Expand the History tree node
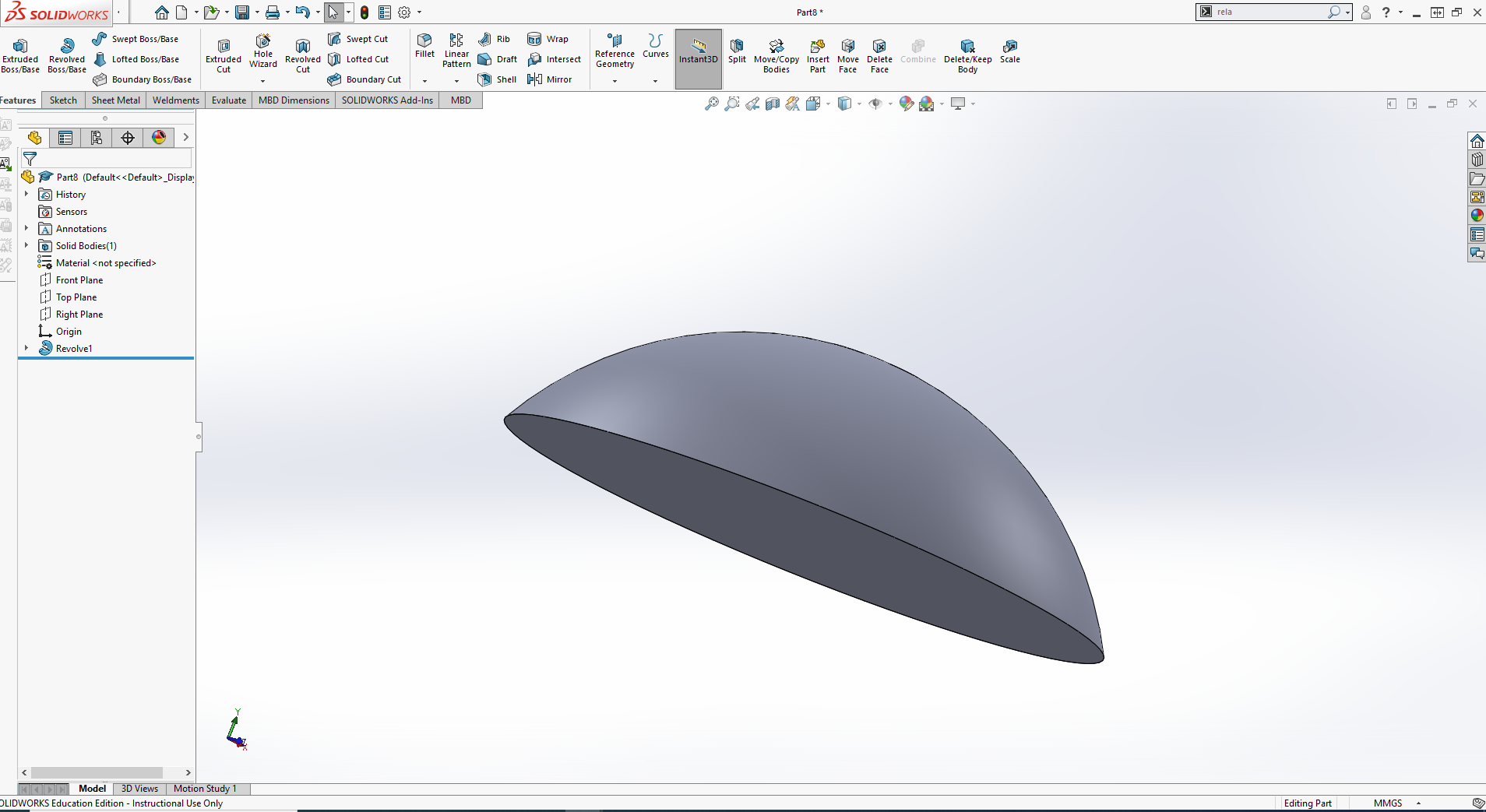The image size is (1486, 812). 26,194
